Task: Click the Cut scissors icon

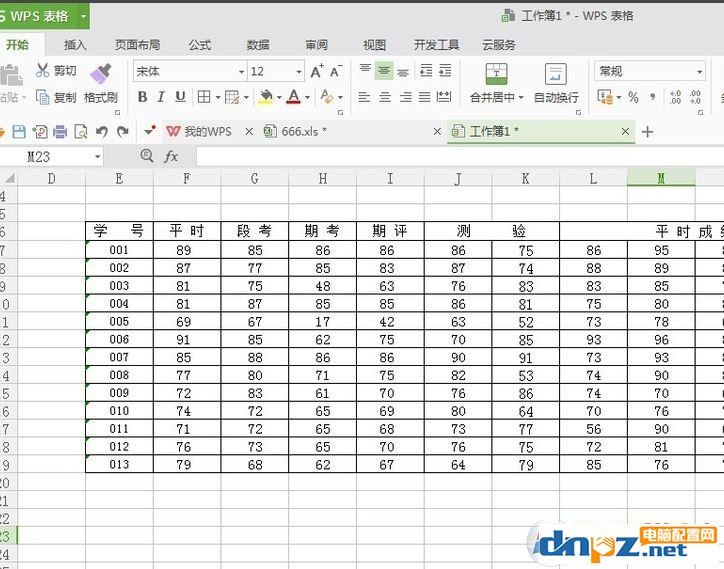Action: tap(42, 70)
